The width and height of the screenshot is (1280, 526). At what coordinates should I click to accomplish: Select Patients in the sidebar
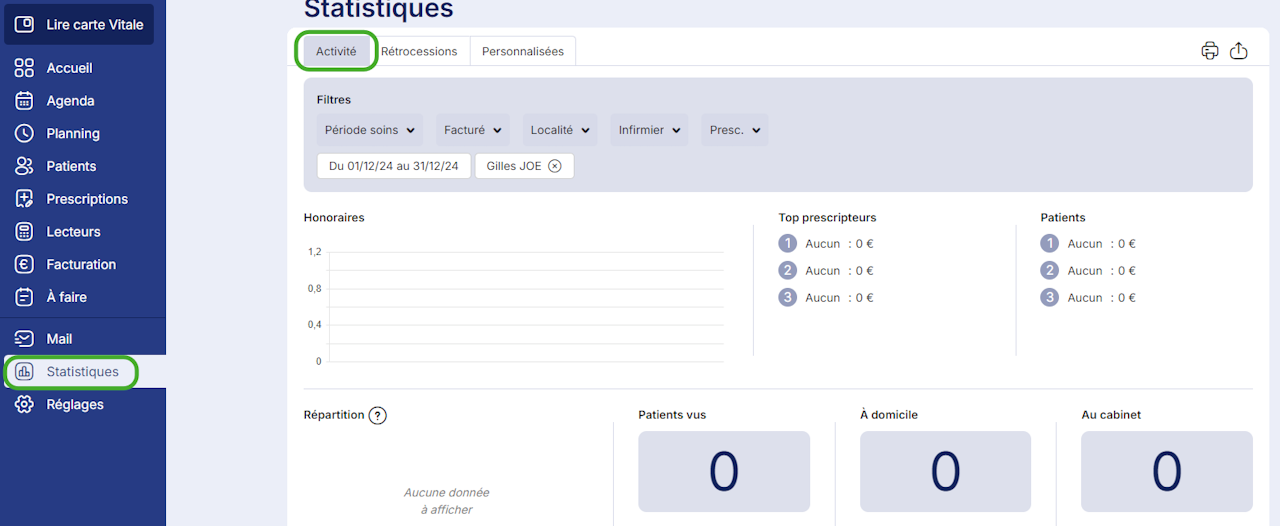coord(71,166)
